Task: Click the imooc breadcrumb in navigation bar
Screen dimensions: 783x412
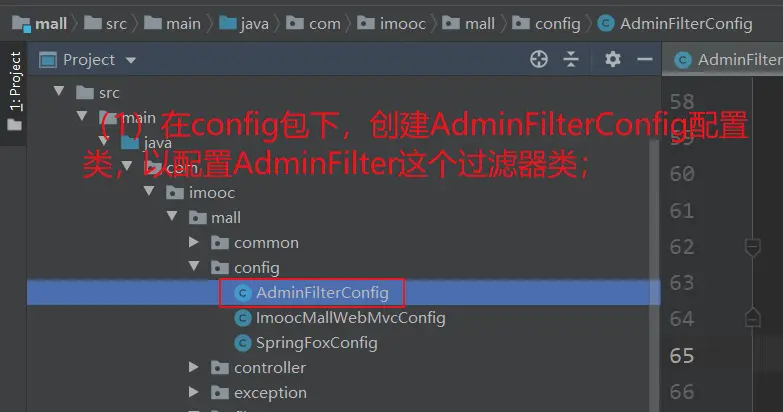Action: click(392, 23)
